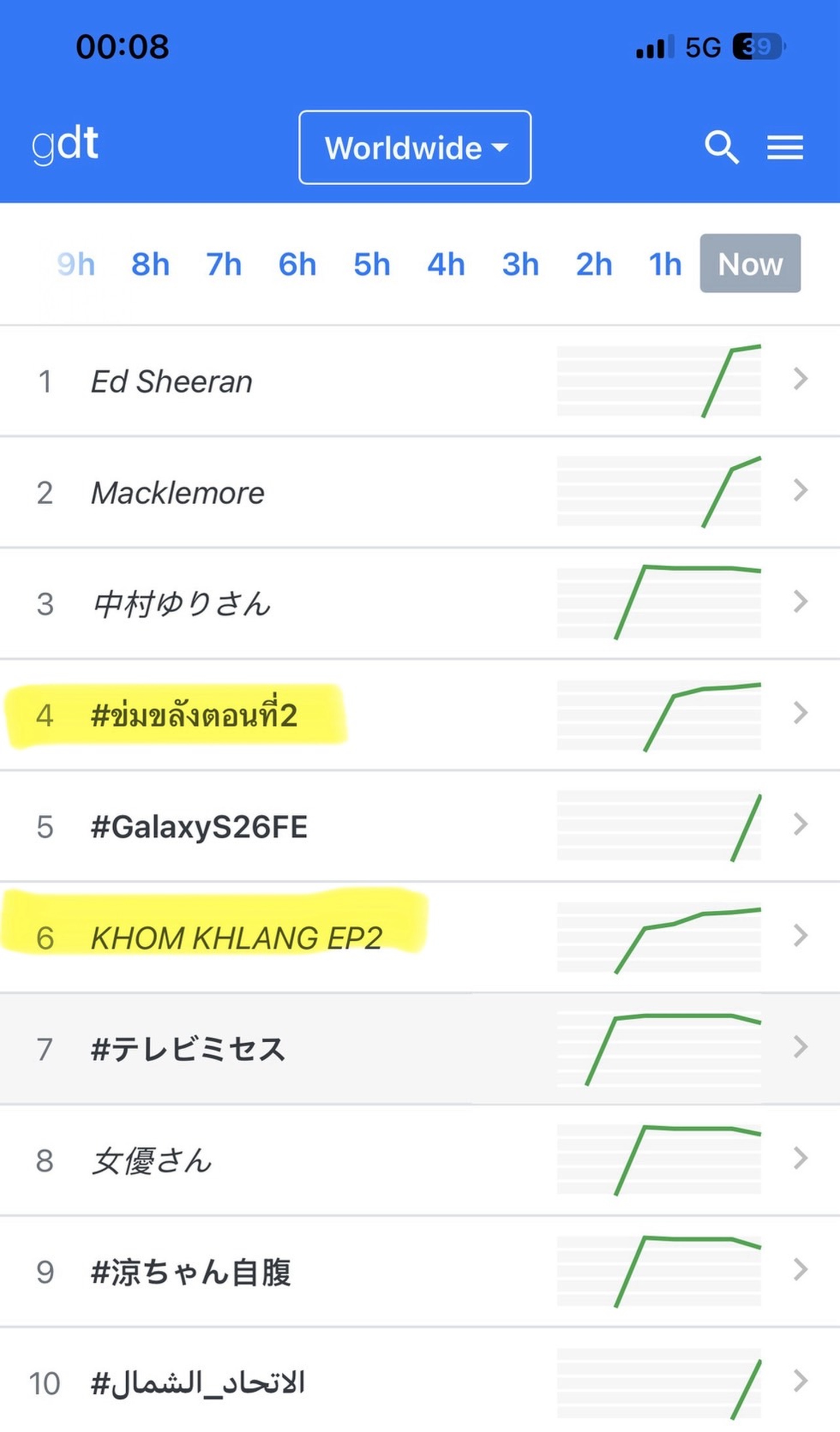This screenshot has width=840, height=1432.
Task: Select the 8h time tab
Action: (150, 264)
